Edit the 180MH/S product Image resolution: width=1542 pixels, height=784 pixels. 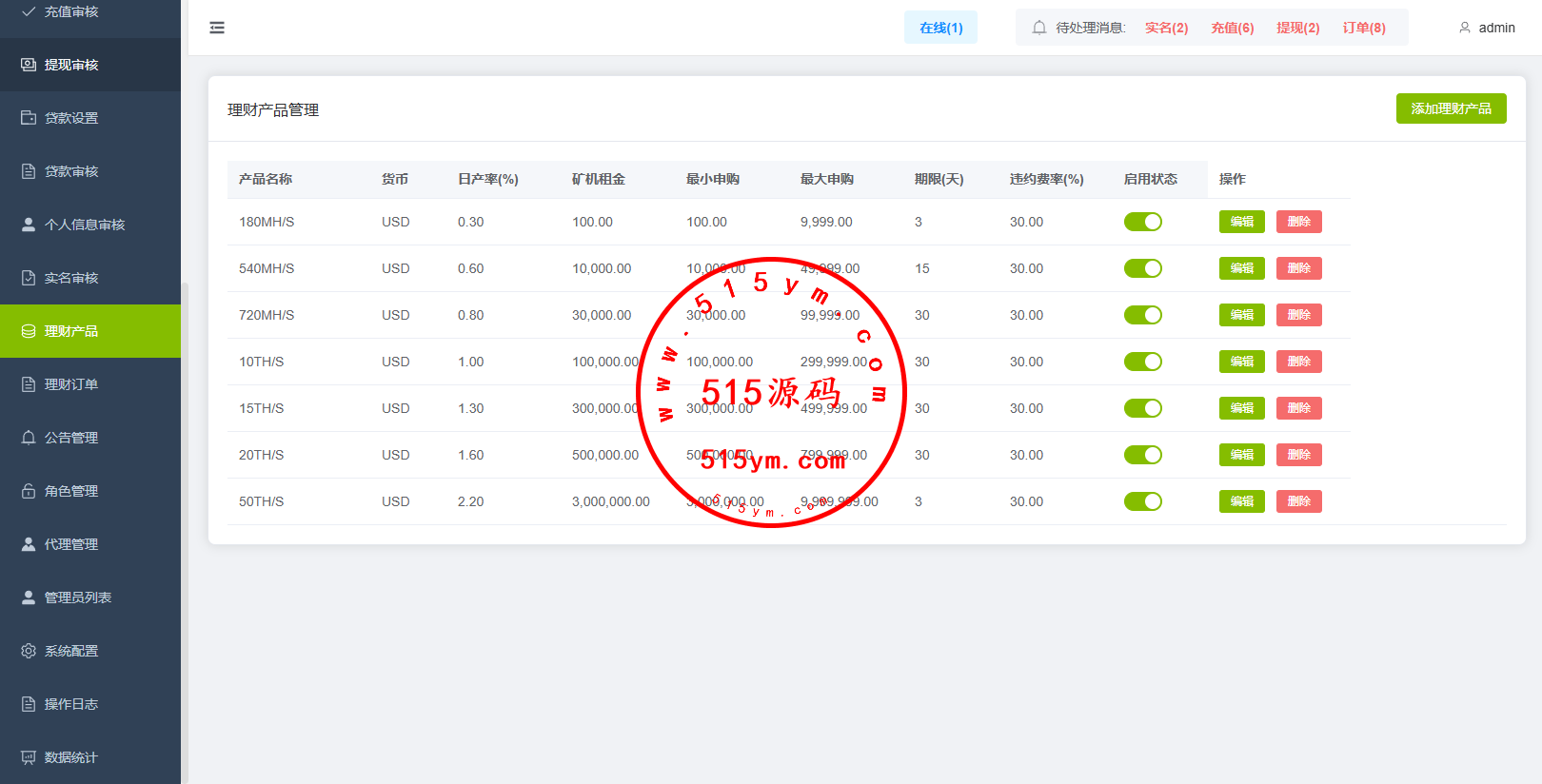coord(1242,222)
